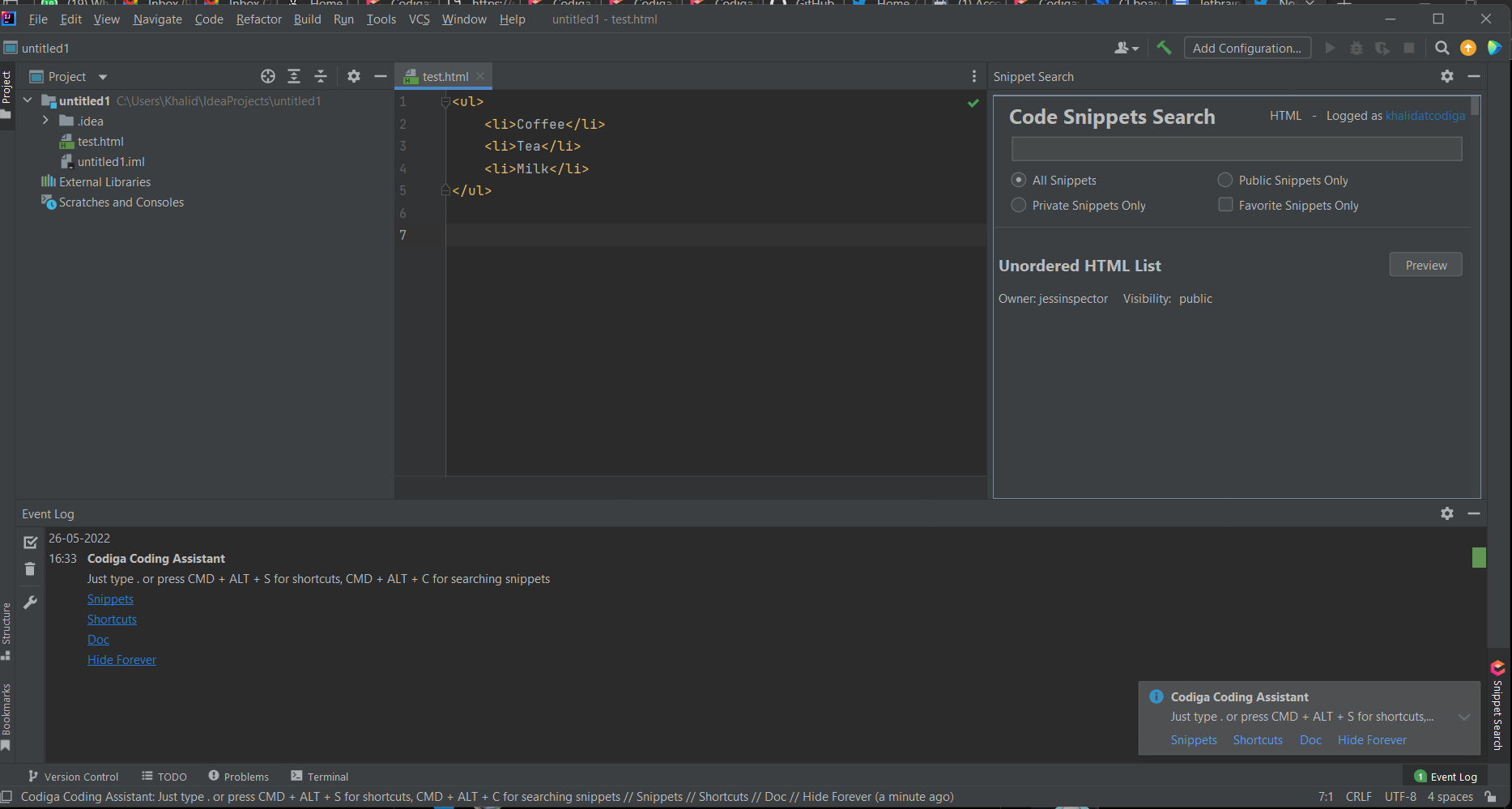Hide the Project panel with minus icon
This screenshot has width=1512, height=809.
380,76
